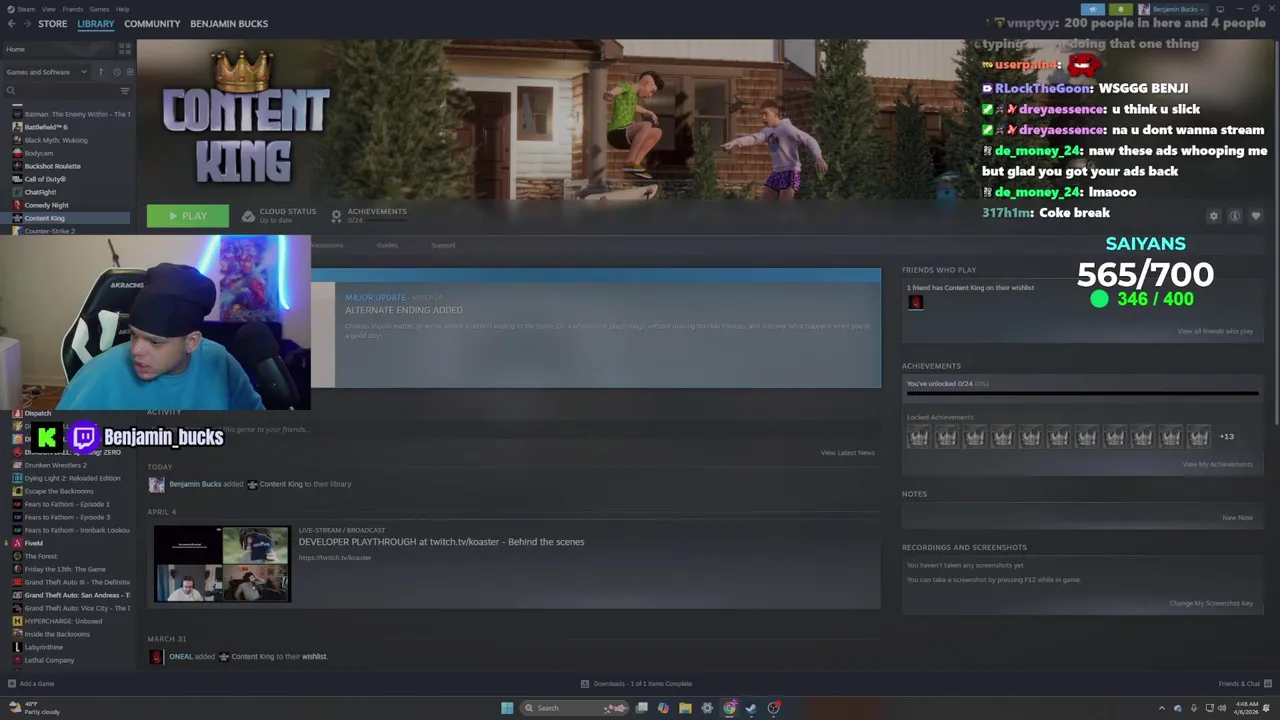Open Developer Playthrough broadcast thumbnail
The height and width of the screenshot is (720, 1280).
click(x=222, y=564)
